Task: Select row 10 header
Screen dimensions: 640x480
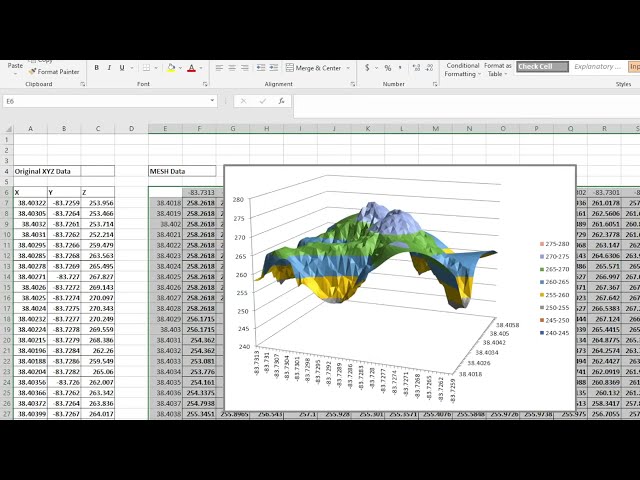Action: coord(7,235)
